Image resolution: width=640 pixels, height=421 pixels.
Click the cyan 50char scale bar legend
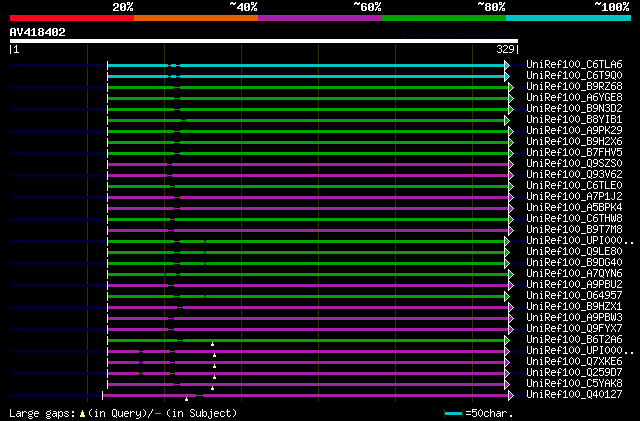[454, 413]
